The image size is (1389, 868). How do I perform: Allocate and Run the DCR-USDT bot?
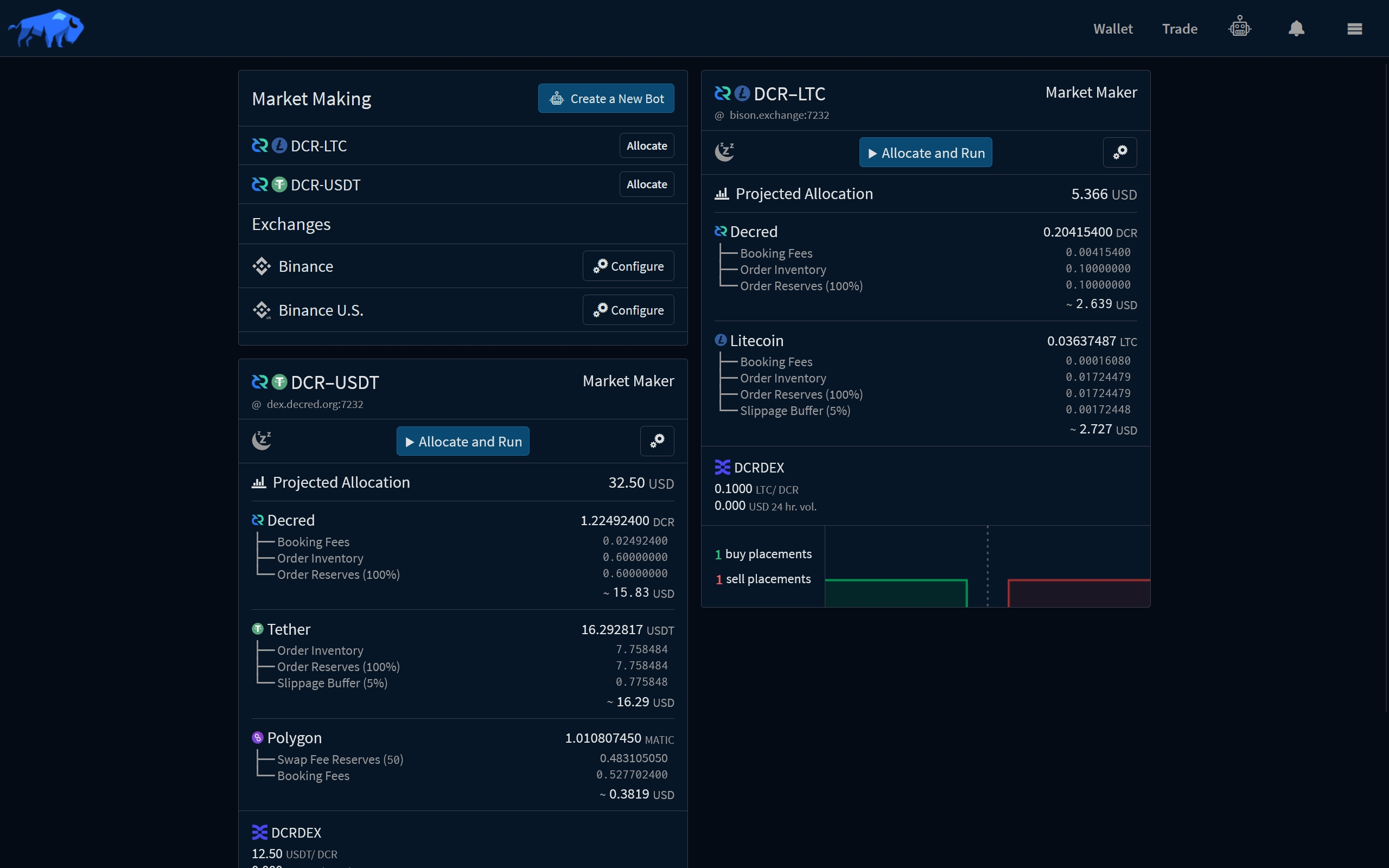(x=463, y=442)
